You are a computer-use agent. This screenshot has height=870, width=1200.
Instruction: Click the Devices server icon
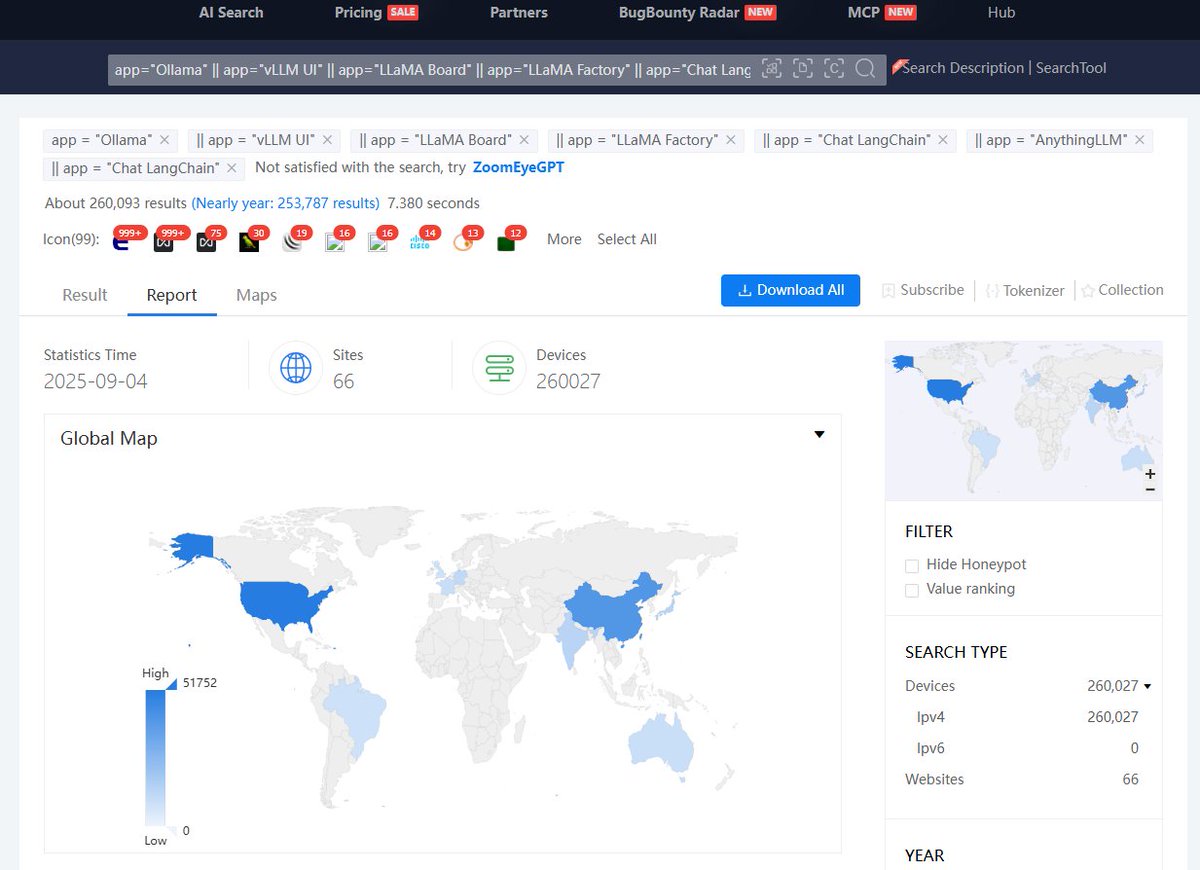pyautogui.click(x=499, y=368)
